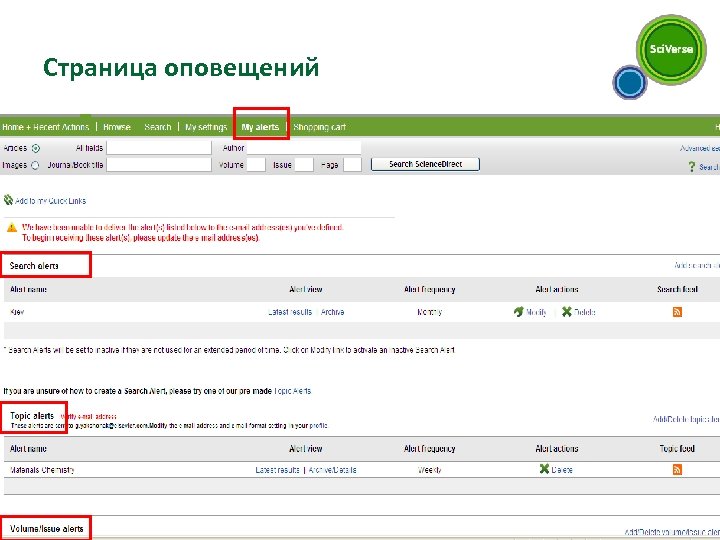This screenshot has height=540, width=720.
Task: Click the Author input field
Action: [304, 148]
